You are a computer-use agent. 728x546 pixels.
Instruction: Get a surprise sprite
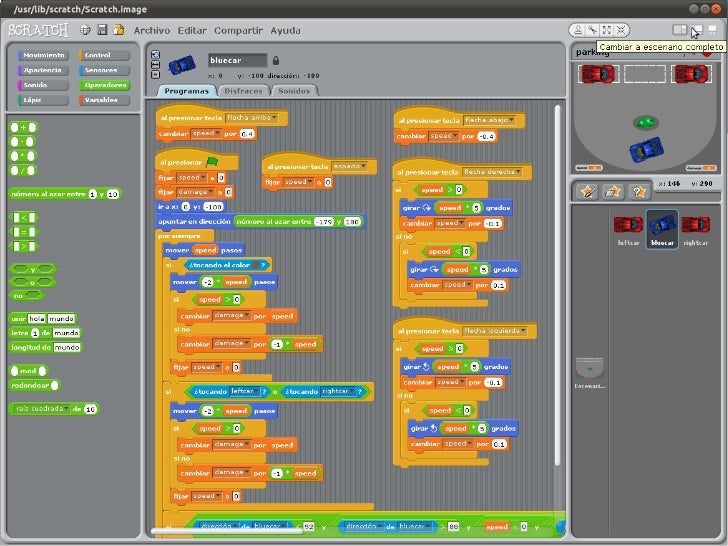tap(639, 191)
